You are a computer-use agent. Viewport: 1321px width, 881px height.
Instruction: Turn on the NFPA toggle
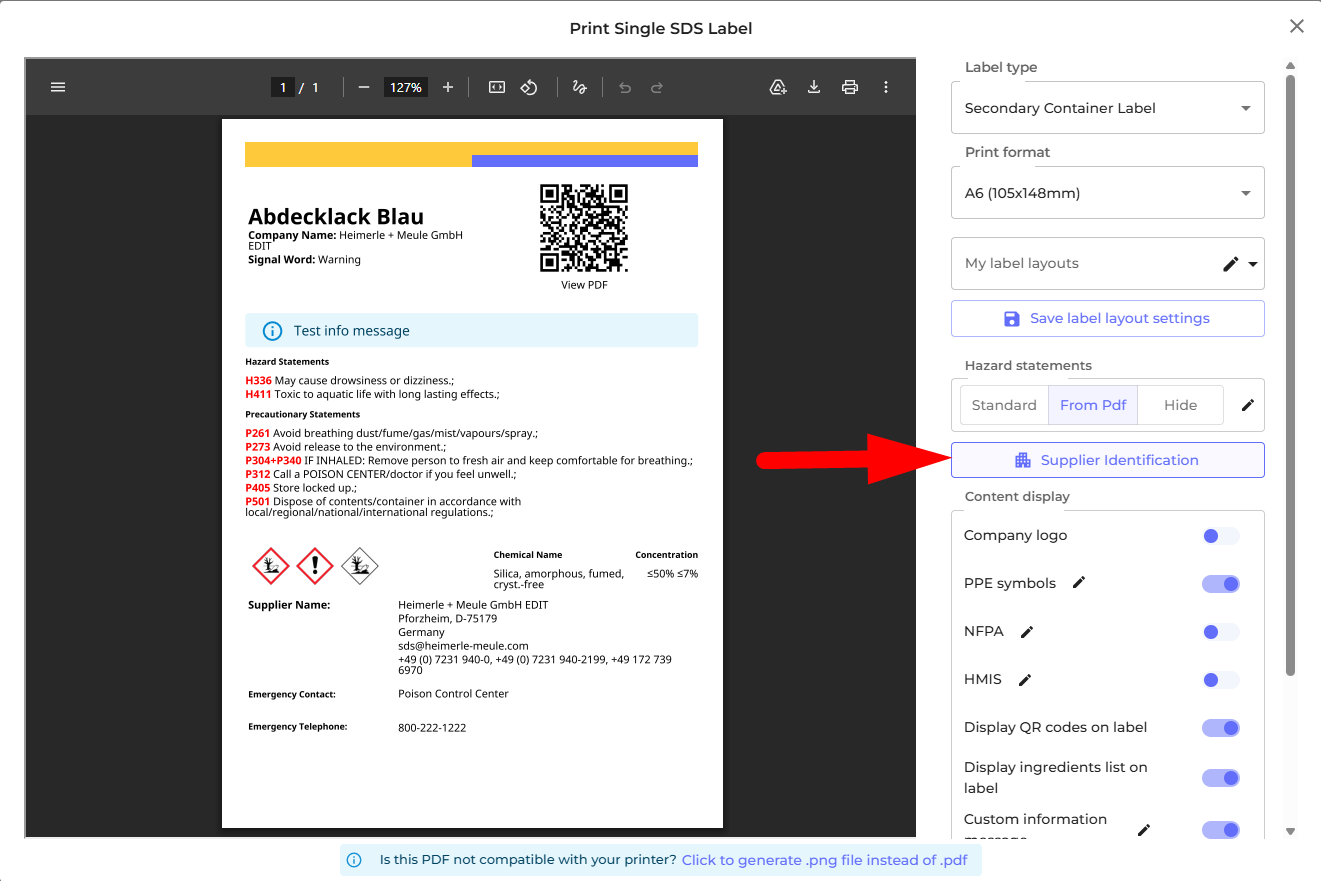click(x=1220, y=632)
